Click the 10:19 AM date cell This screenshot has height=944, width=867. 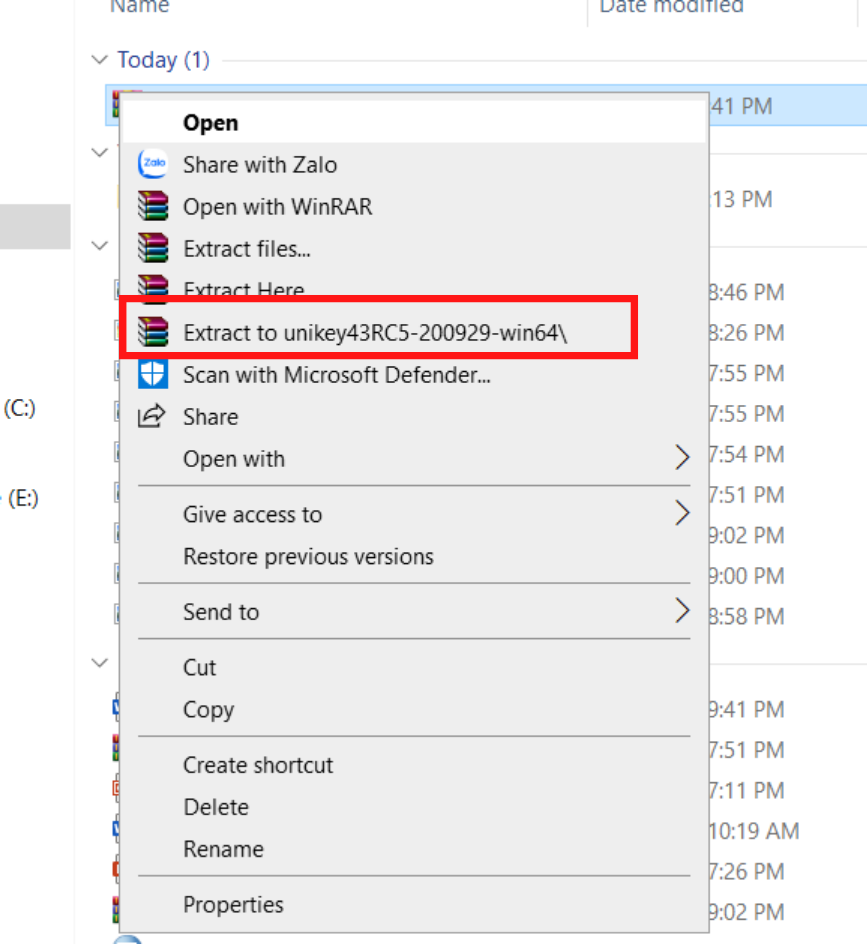click(x=754, y=831)
